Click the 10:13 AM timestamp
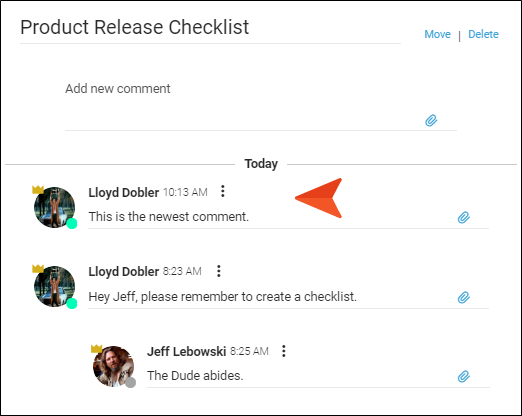This screenshot has height=416, width=522. pos(185,192)
